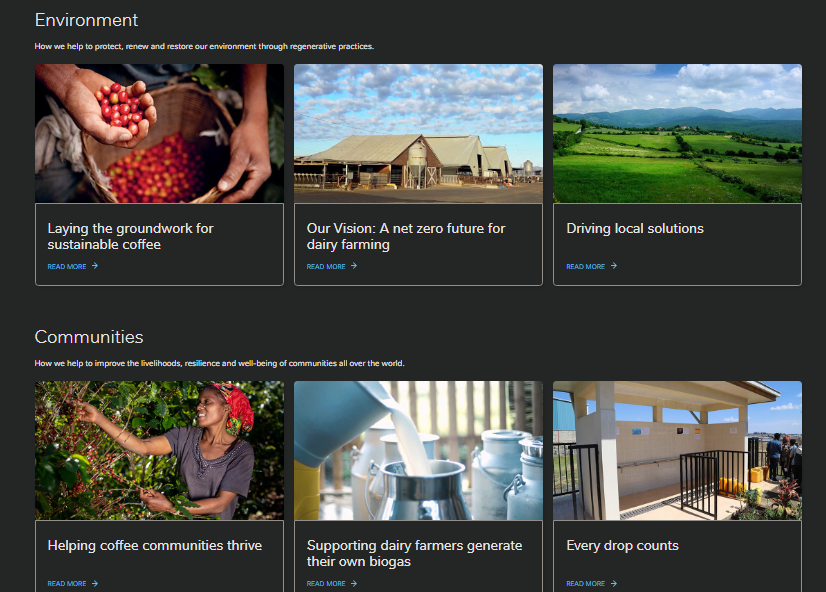Image resolution: width=826 pixels, height=592 pixels.
Task: Click the 'Driving local solutions' title
Action: tap(635, 229)
